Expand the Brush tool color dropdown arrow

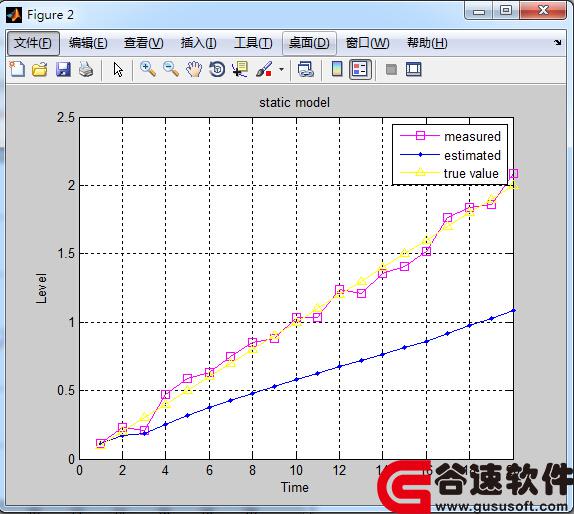click(x=281, y=69)
